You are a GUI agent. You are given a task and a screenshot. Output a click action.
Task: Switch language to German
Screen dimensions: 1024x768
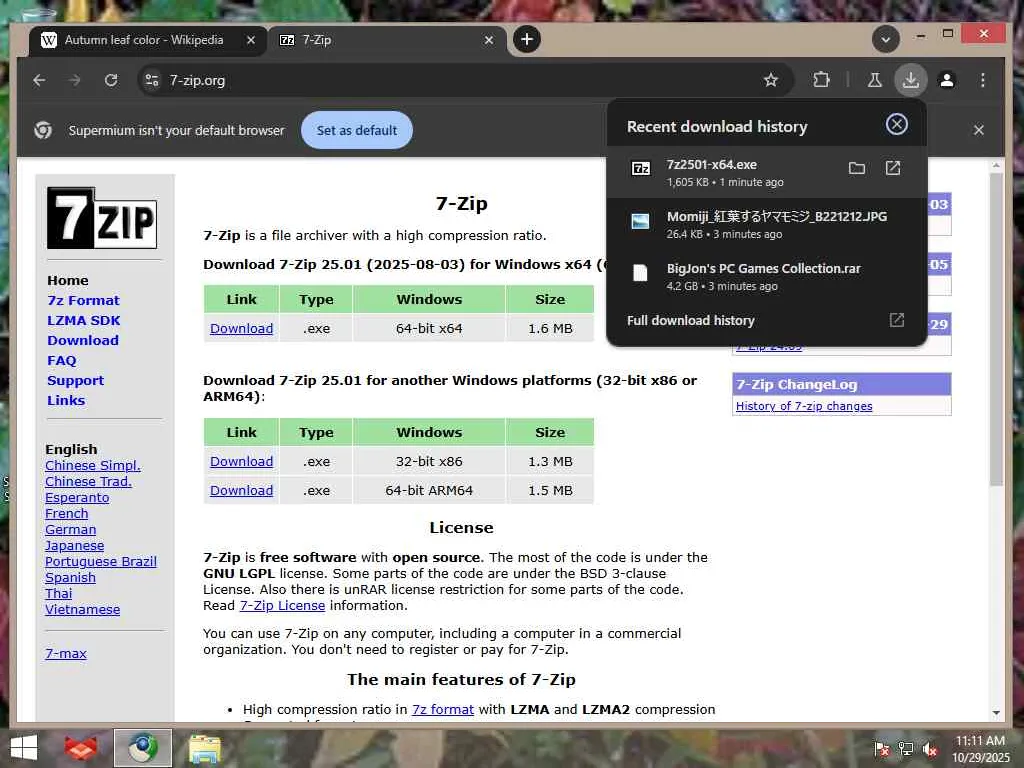coord(71,530)
